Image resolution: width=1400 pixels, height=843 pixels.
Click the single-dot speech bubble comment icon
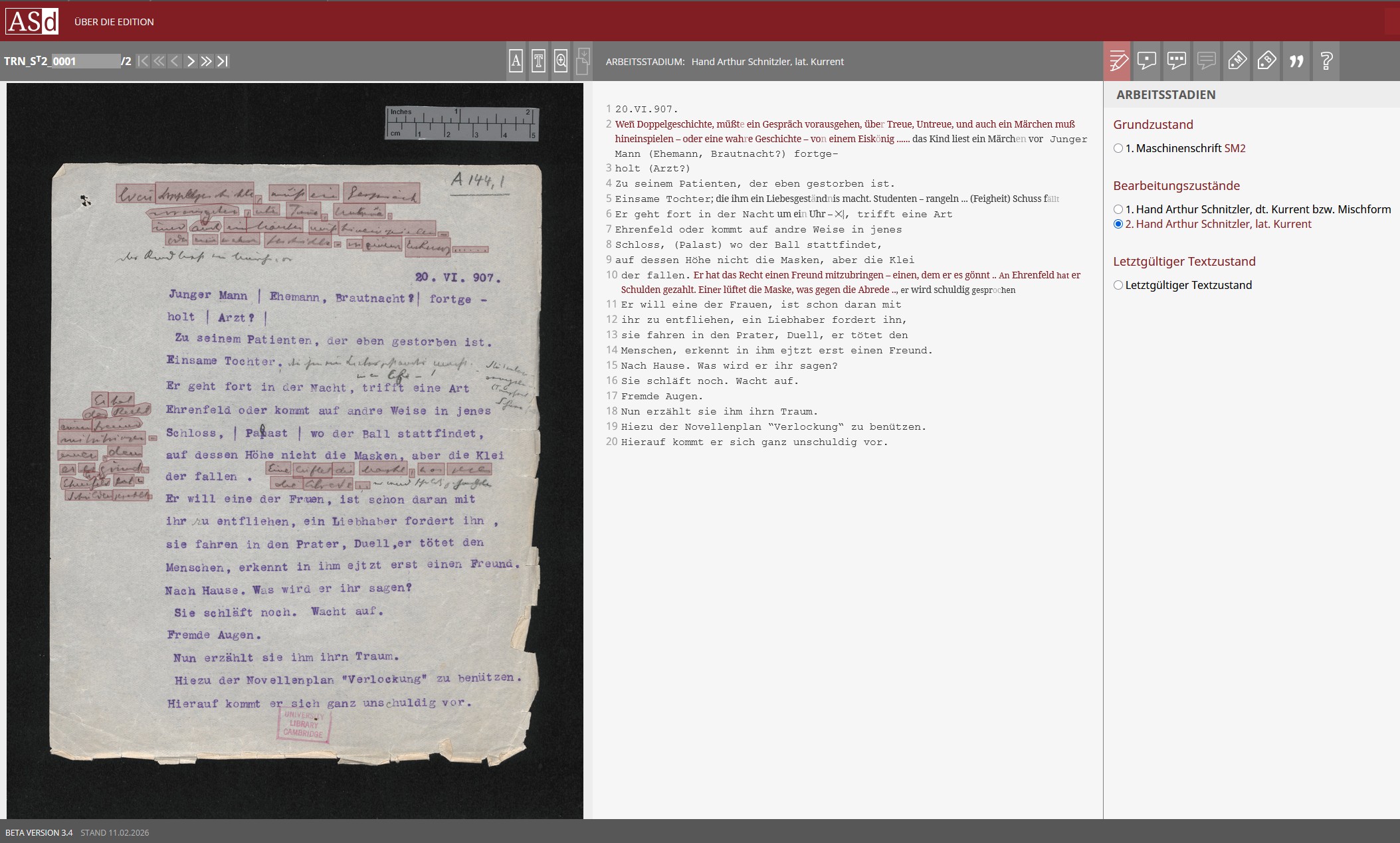[1147, 61]
